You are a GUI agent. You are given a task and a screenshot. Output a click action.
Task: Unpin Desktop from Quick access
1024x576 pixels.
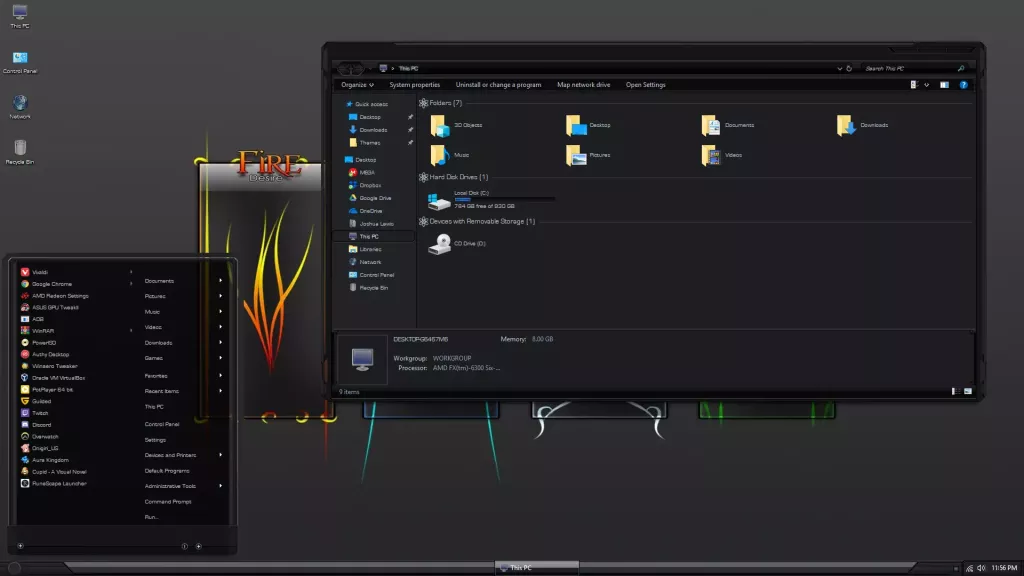(410, 117)
